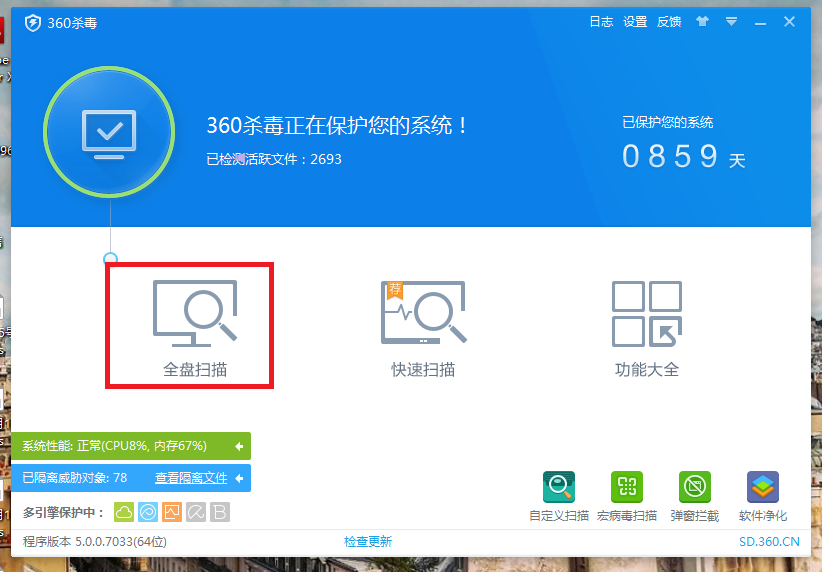
Task: Collapse the 已隔离威胁对象 blue bar arrow
Action: [239, 478]
